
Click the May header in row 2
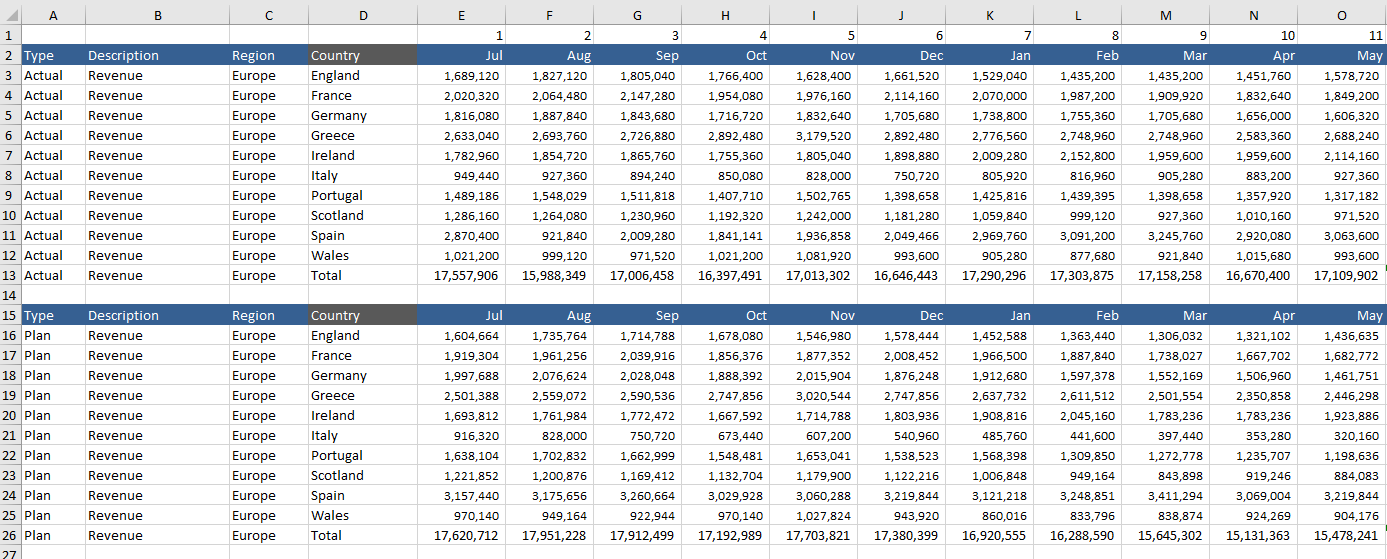click(1342, 56)
